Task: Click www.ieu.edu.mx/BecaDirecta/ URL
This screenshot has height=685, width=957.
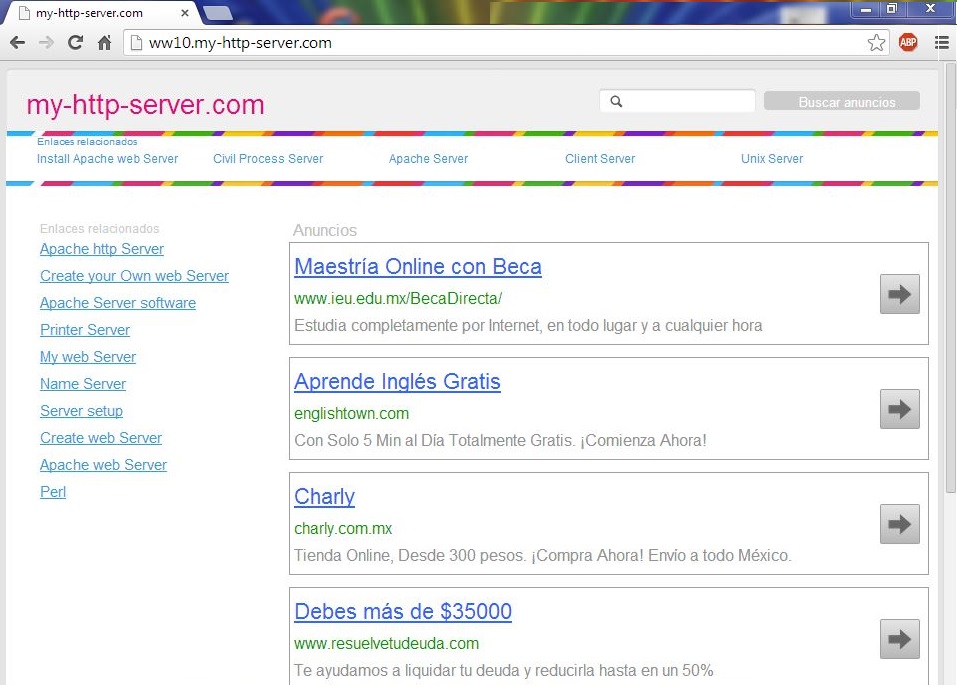Action: pos(398,299)
